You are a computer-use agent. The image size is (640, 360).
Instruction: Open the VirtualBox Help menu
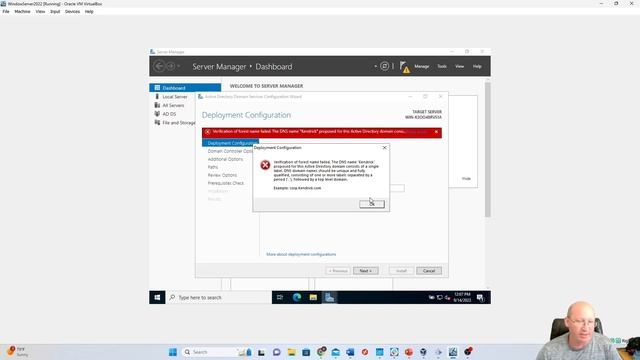click(89, 11)
